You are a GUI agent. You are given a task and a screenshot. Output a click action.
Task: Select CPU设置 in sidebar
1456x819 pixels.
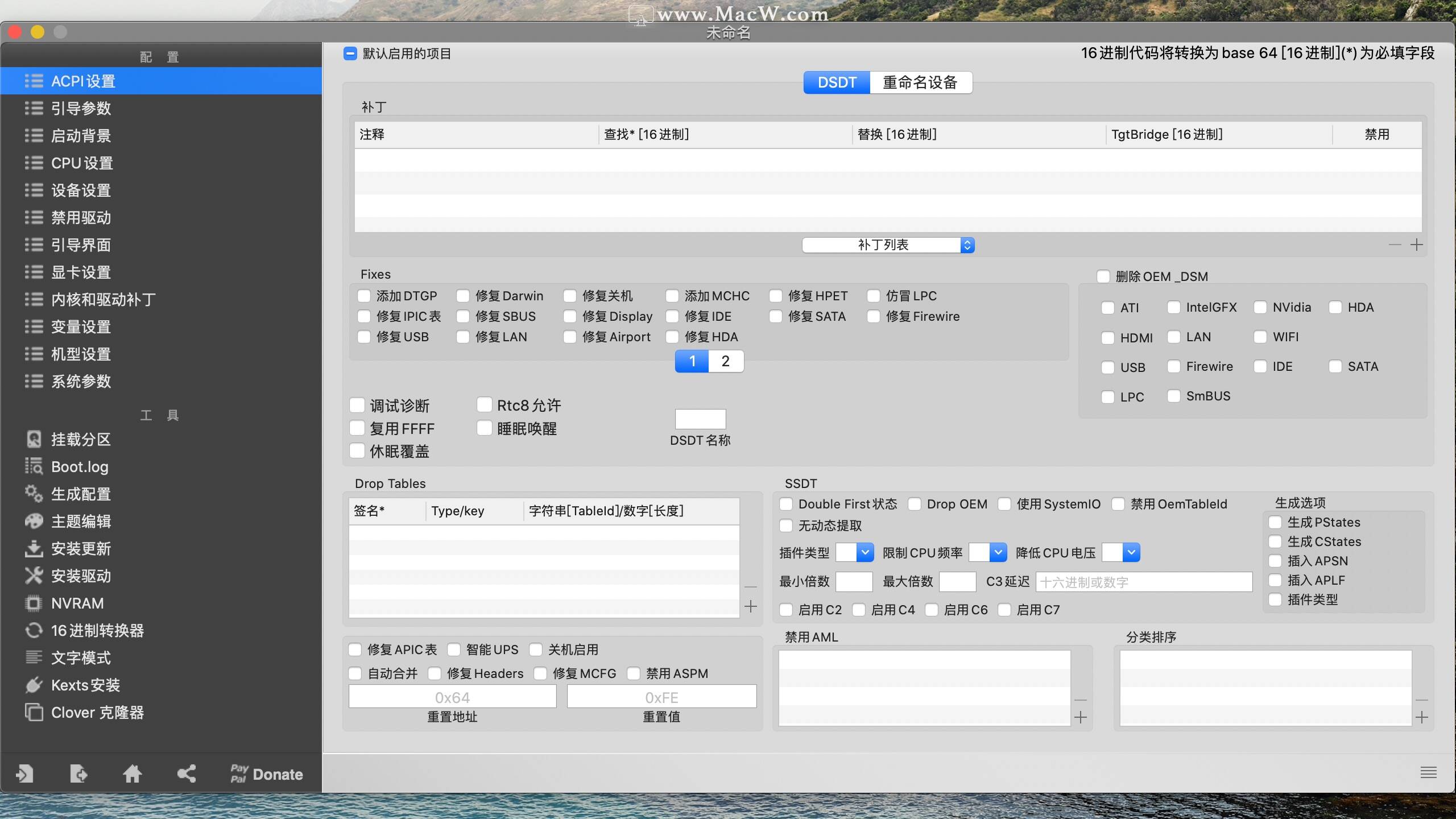161,163
